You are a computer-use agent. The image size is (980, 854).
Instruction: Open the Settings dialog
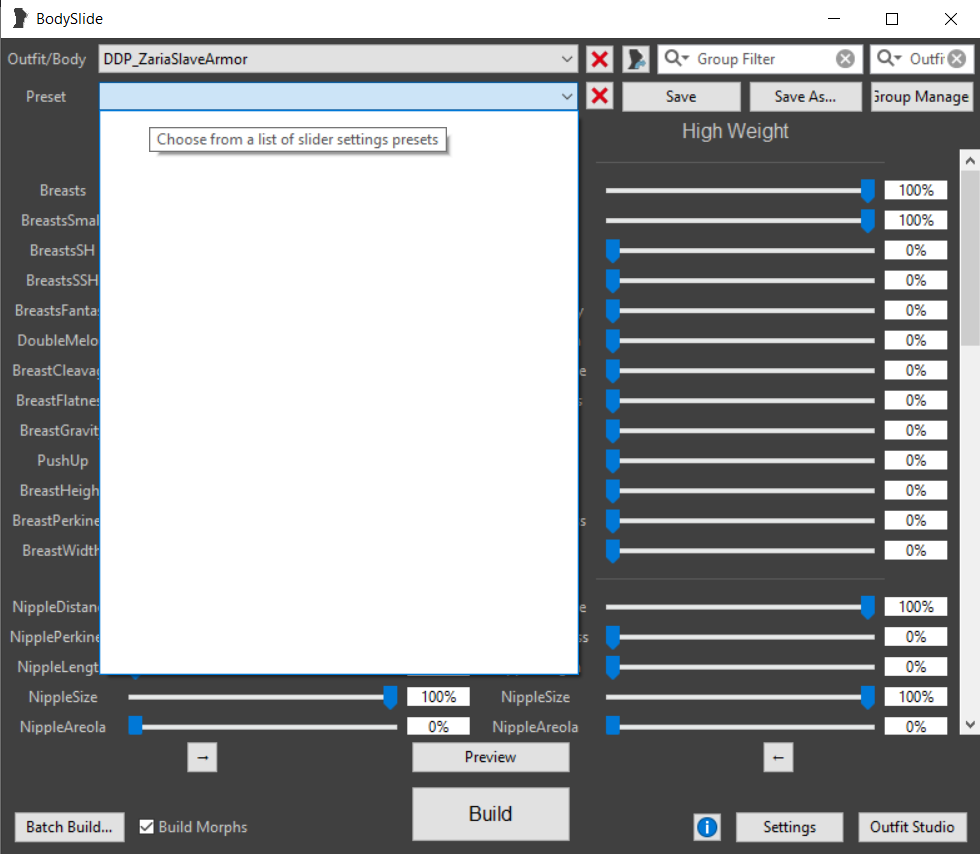(x=789, y=827)
